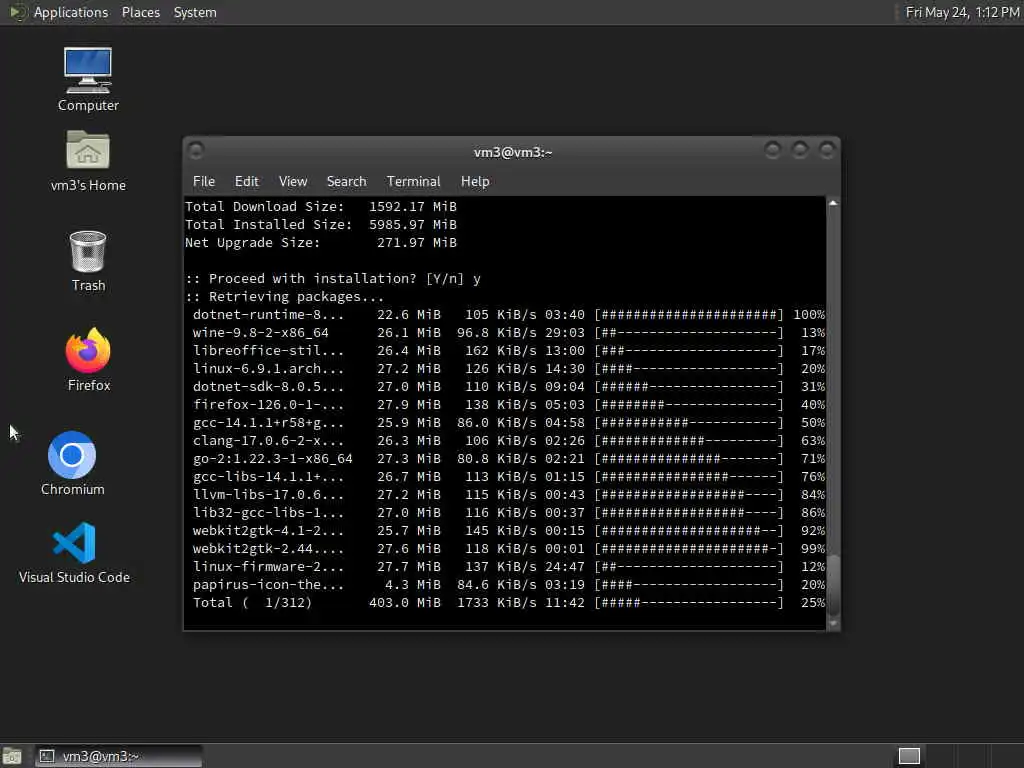The height and width of the screenshot is (768, 1024).
Task: Click the go-2:1.22.3-1-x86_64 package name
Action: 272,459
